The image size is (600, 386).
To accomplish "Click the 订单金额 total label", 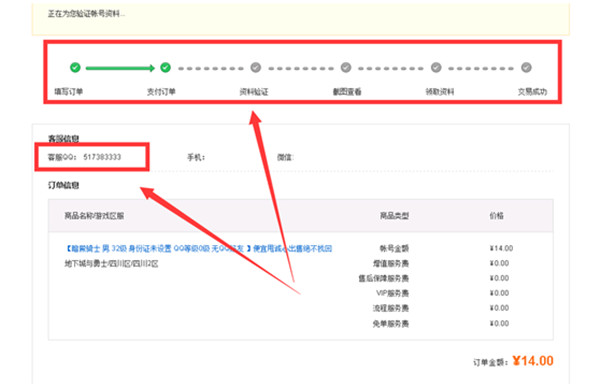I will pos(491,362).
